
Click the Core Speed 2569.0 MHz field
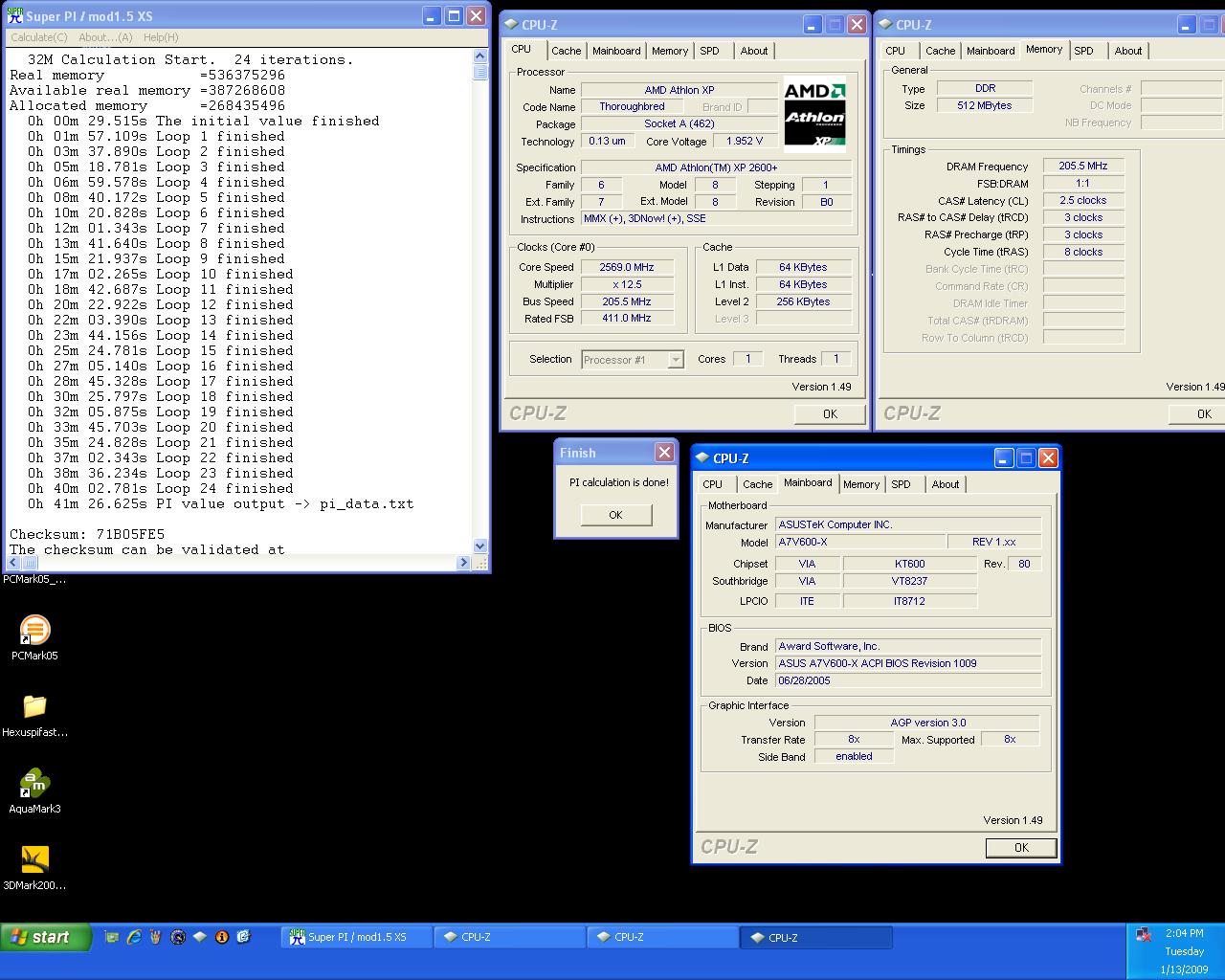pos(627,267)
